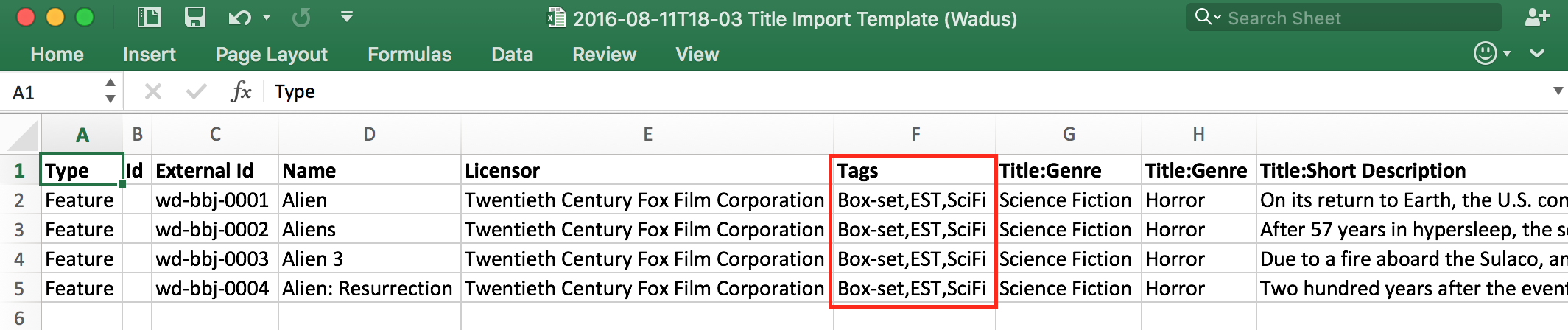Expand the formula bar with right arrow

point(1558,91)
